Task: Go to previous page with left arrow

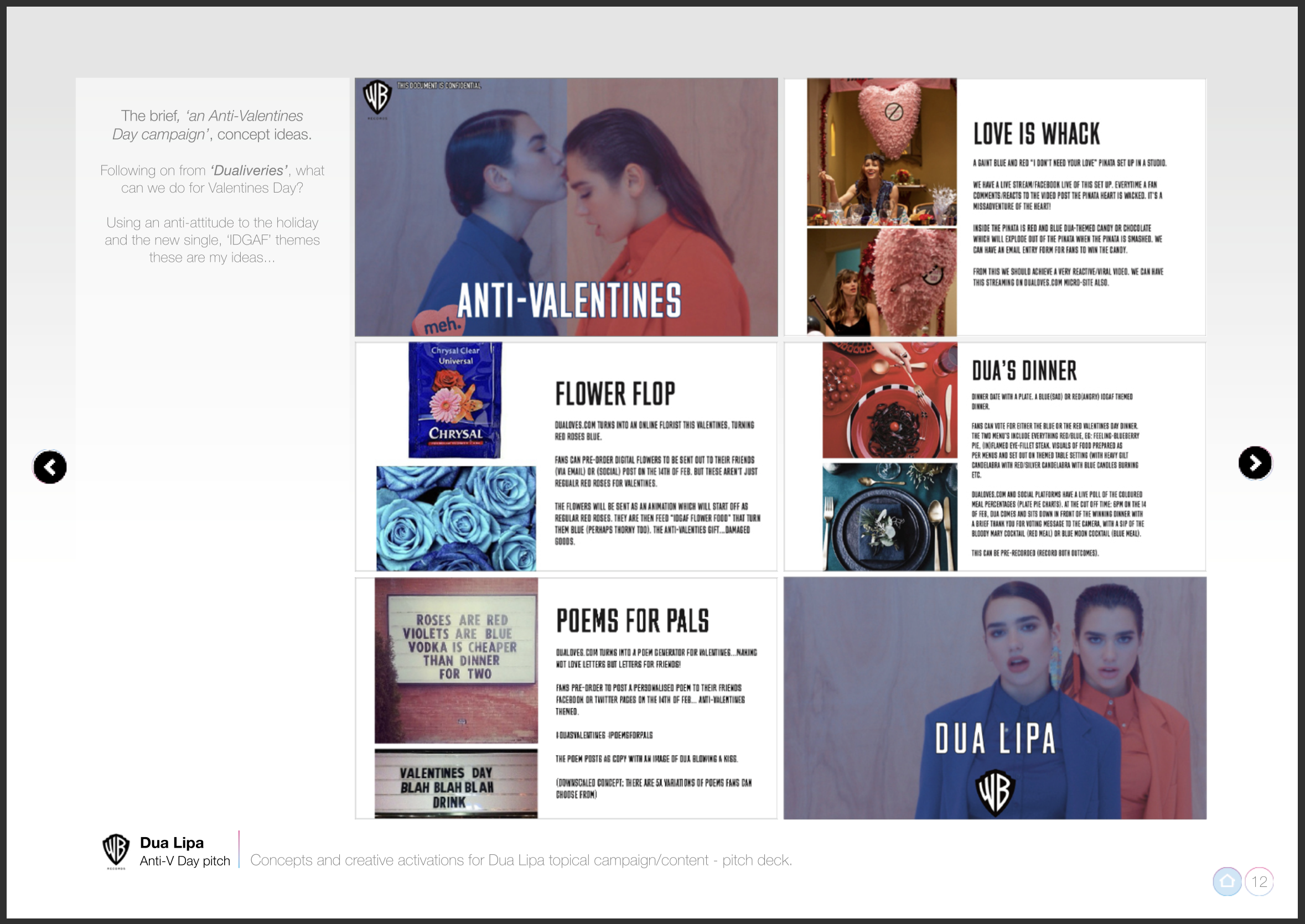Action: [x=50, y=467]
